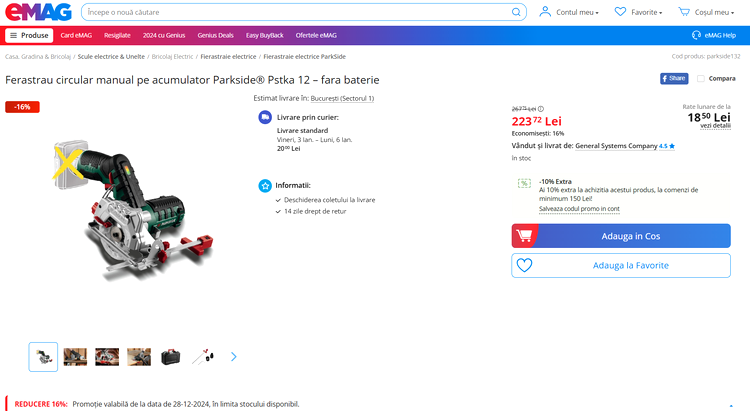The height and width of the screenshot is (411, 750).
Task: Click the heart Adauga la Favorite button
Action: pos(621,266)
